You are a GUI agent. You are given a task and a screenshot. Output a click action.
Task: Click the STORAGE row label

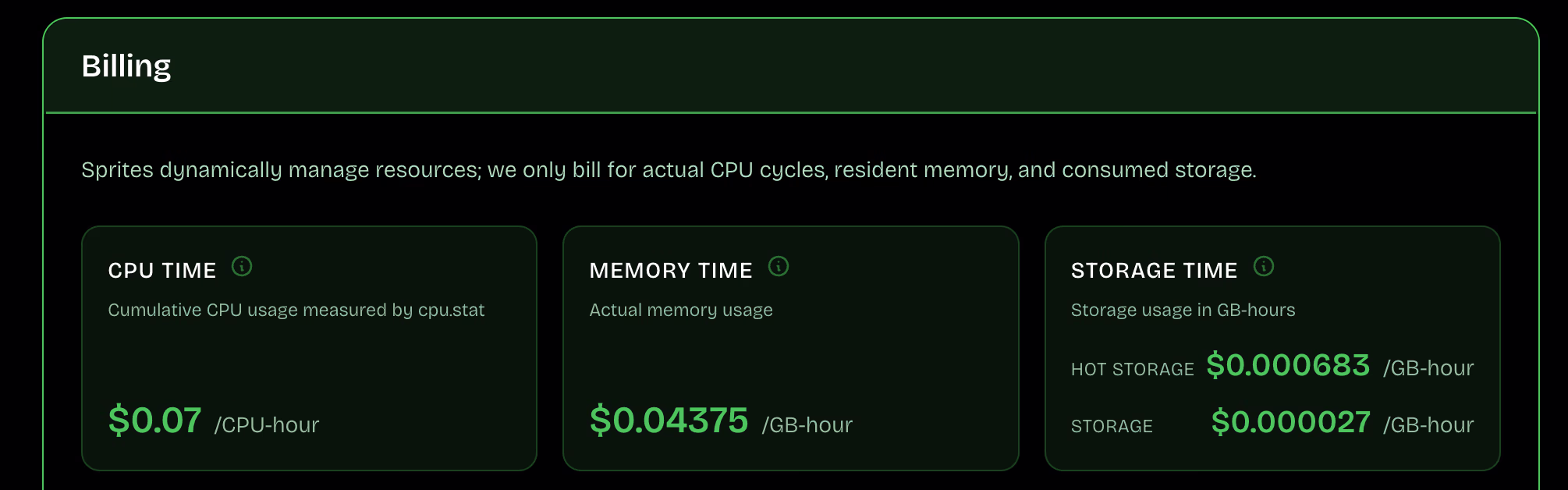pyautogui.click(x=1112, y=426)
